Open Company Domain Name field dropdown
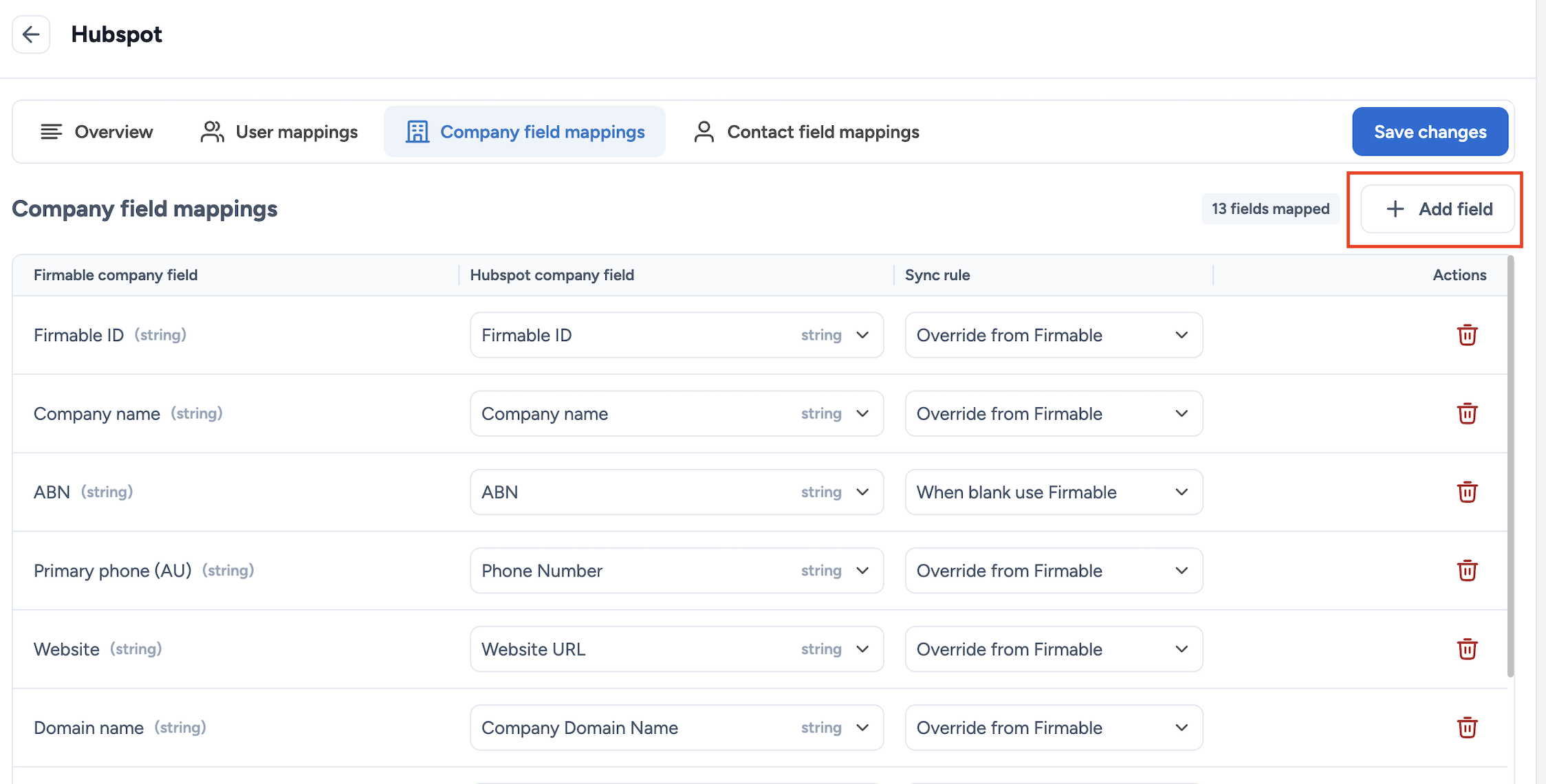 (x=677, y=727)
